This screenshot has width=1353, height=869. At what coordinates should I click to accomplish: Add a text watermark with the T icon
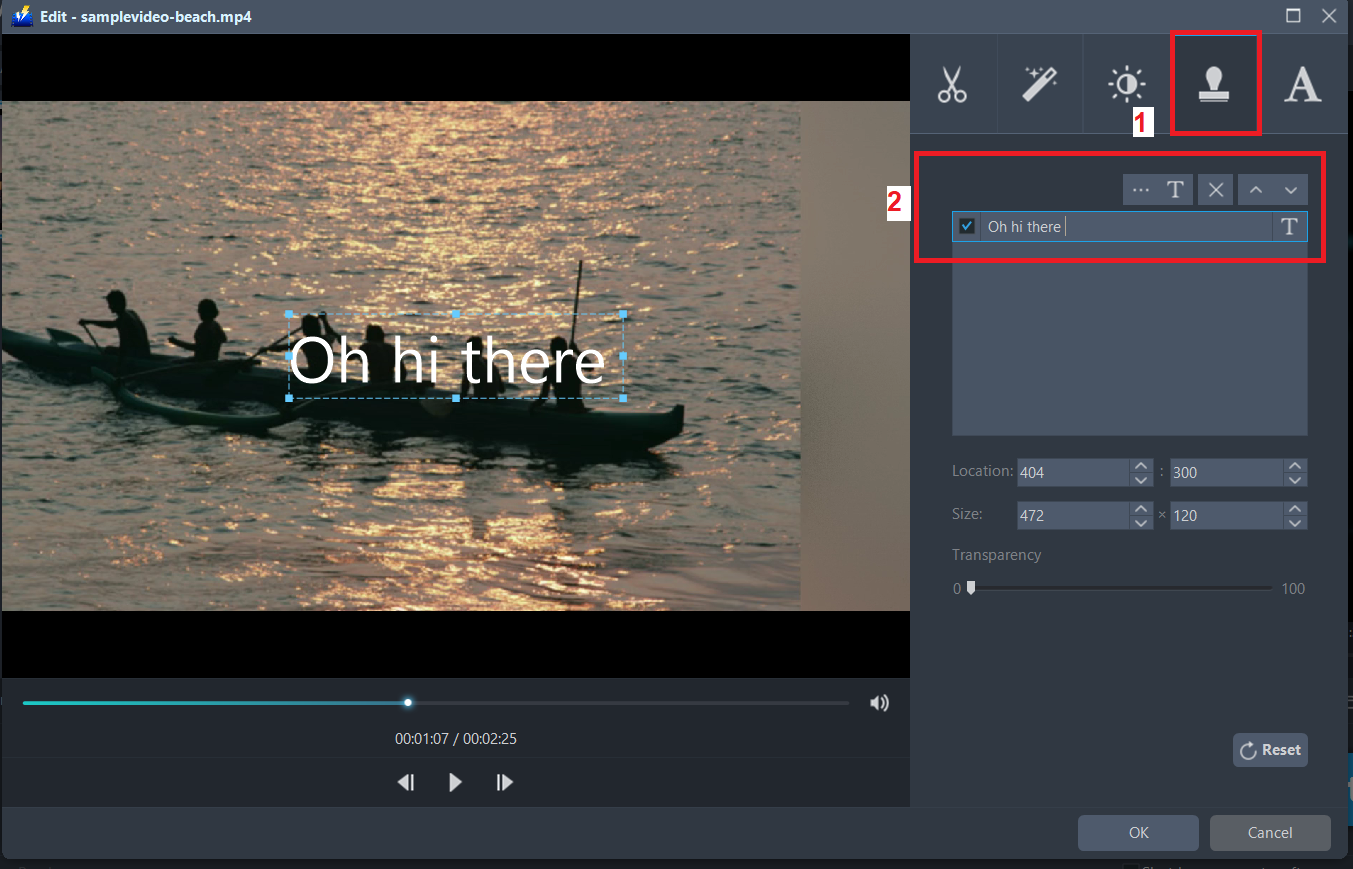coord(1175,189)
